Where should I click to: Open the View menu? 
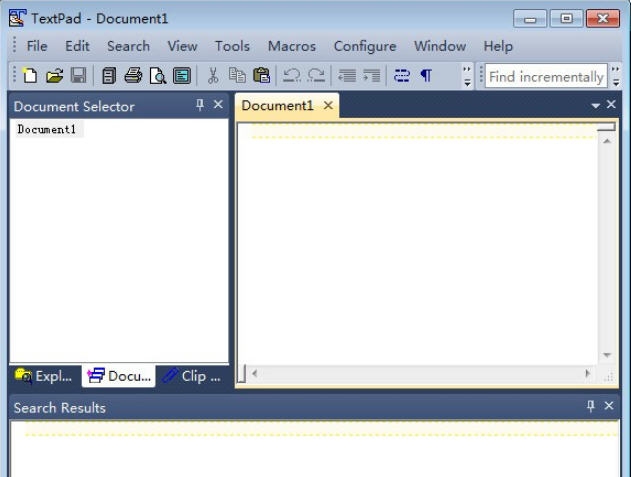click(x=182, y=46)
